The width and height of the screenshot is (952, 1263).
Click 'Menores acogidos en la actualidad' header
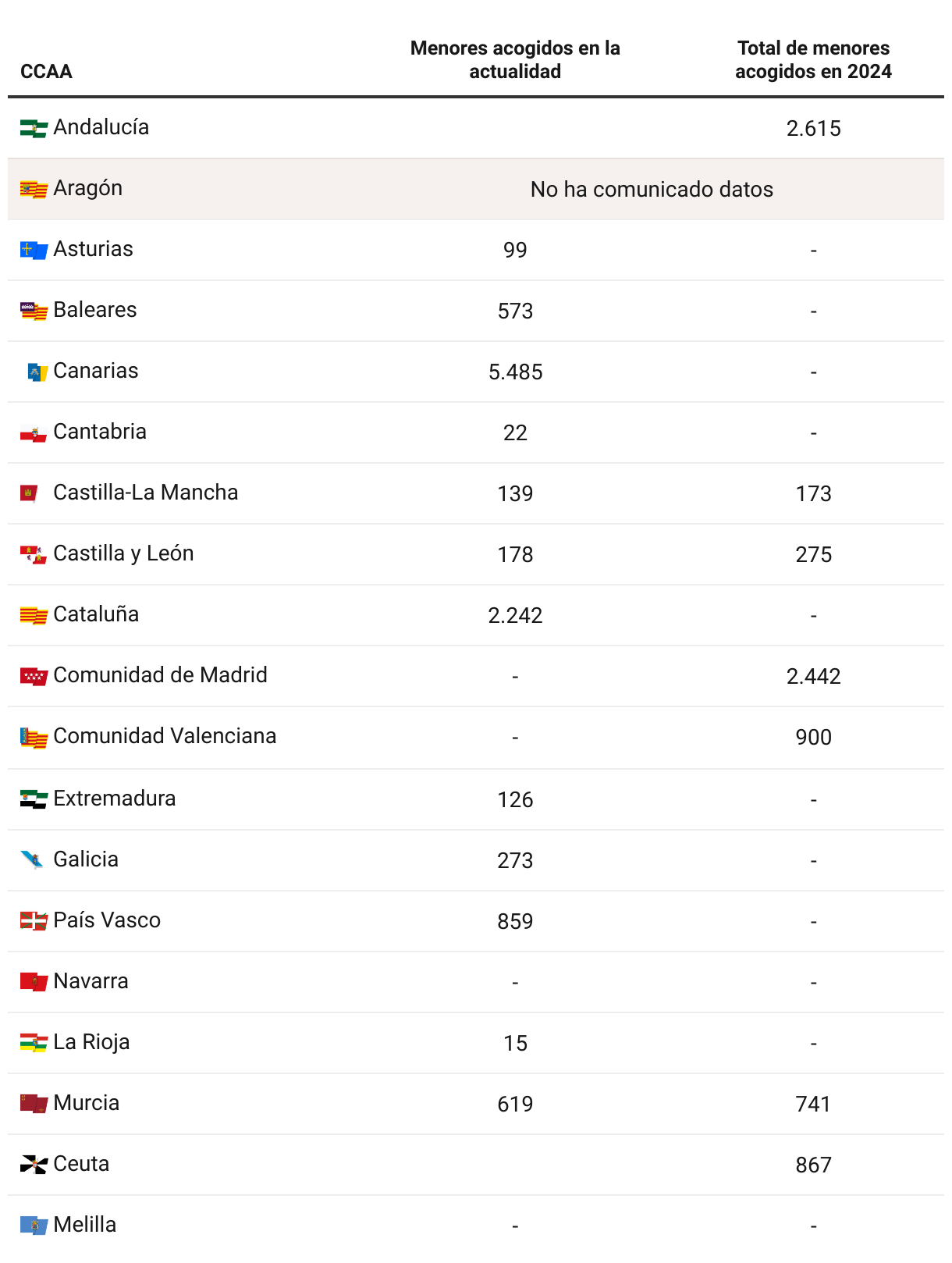(515, 60)
